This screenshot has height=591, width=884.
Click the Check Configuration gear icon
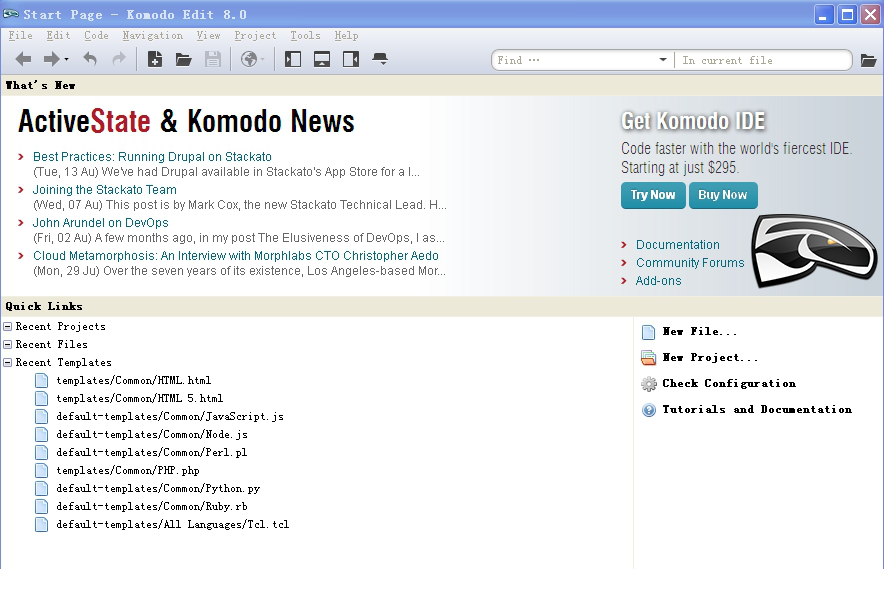click(649, 384)
